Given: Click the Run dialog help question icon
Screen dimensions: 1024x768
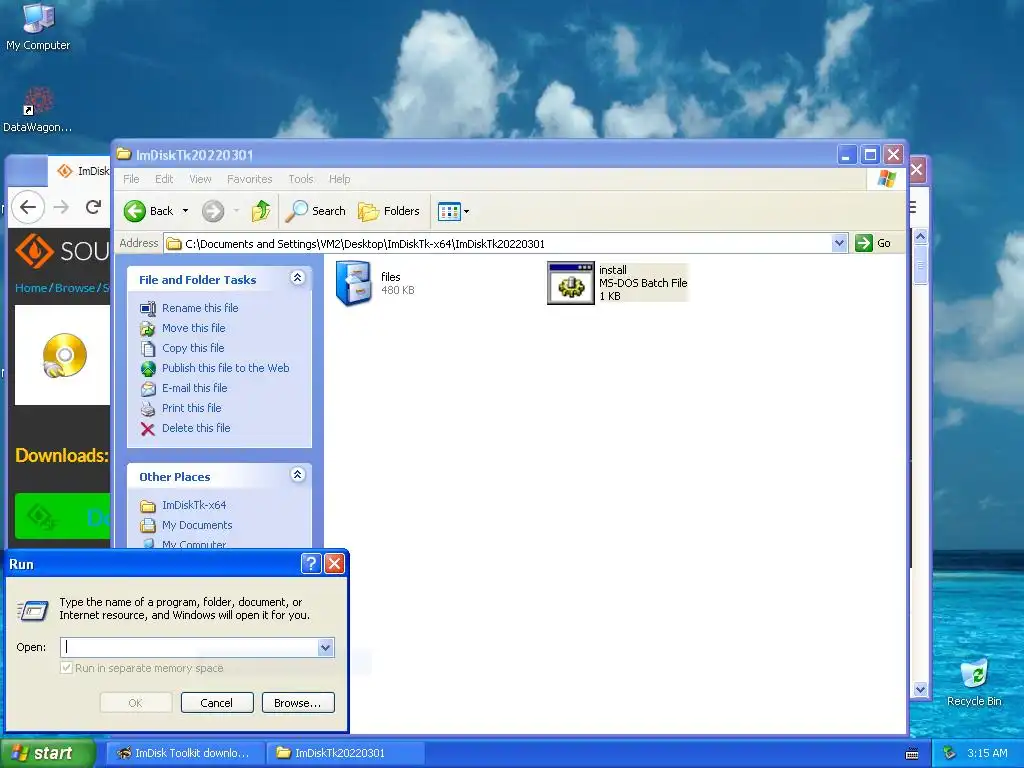Looking at the screenshot, I should tap(311, 564).
